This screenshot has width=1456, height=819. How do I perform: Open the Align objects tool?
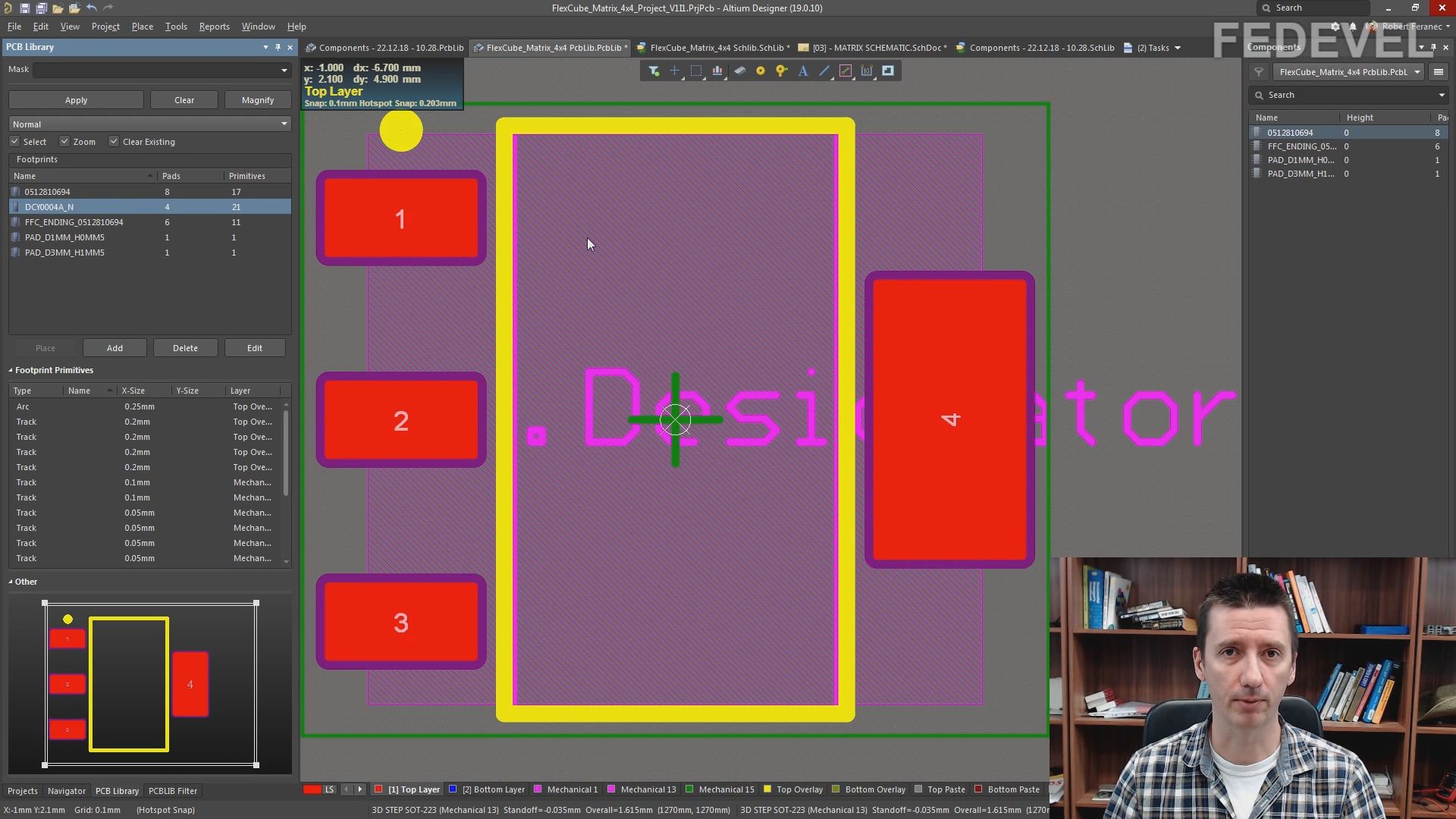coord(717,71)
